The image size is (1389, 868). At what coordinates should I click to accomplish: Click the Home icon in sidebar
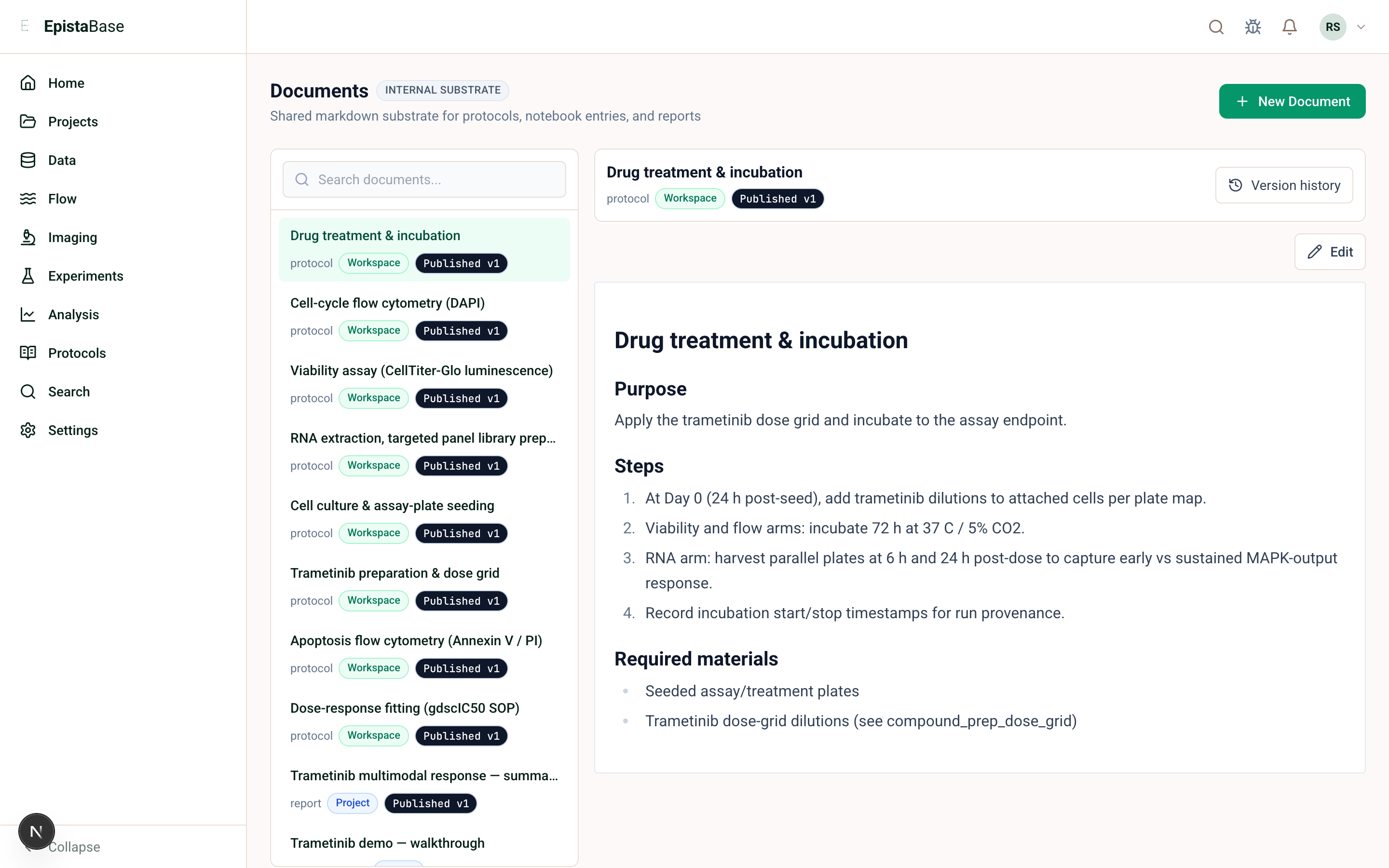27,82
